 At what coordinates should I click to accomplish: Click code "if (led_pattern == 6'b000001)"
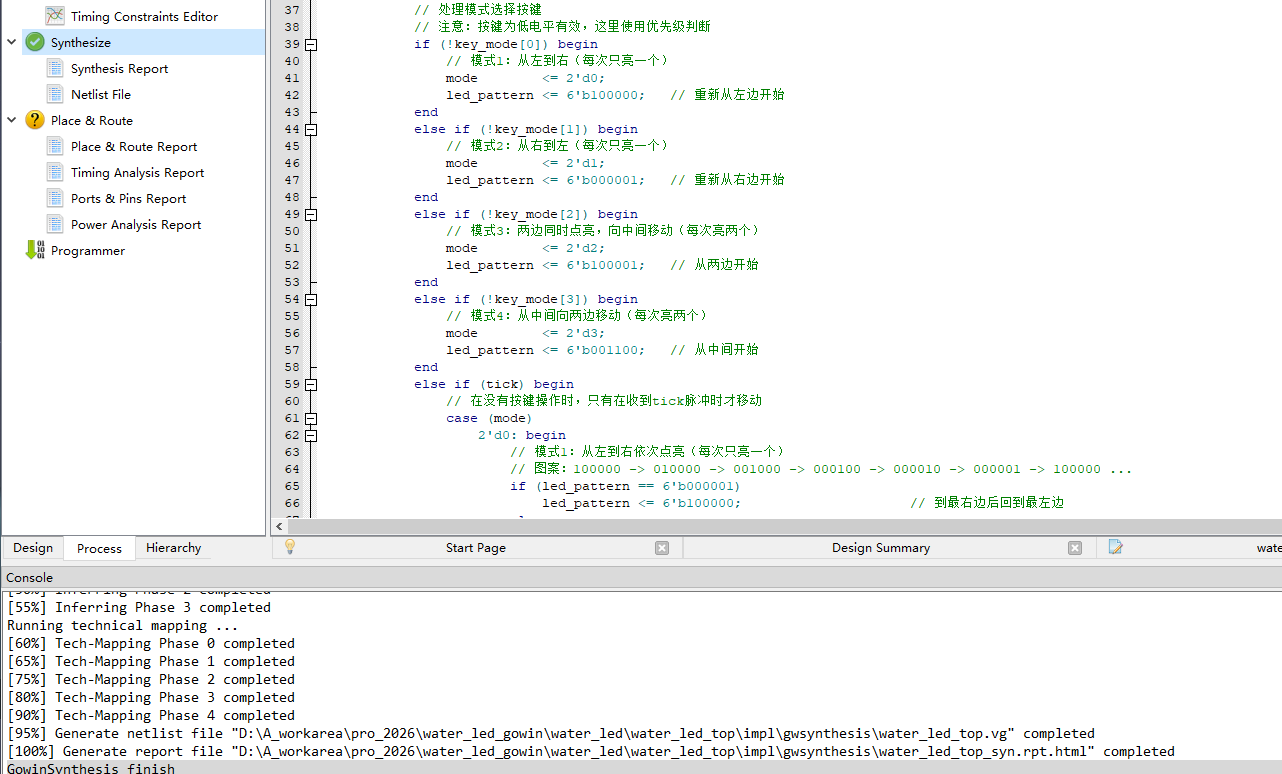625,486
